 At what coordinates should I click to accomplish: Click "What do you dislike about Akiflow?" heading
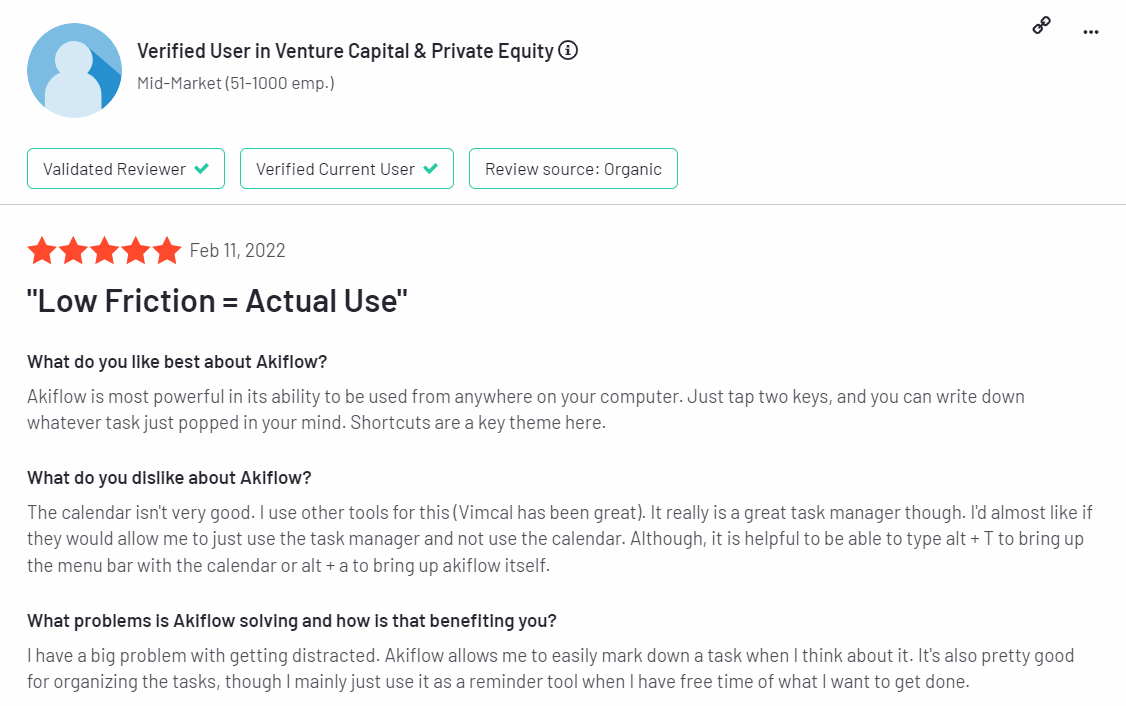pyautogui.click(x=169, y=477)
